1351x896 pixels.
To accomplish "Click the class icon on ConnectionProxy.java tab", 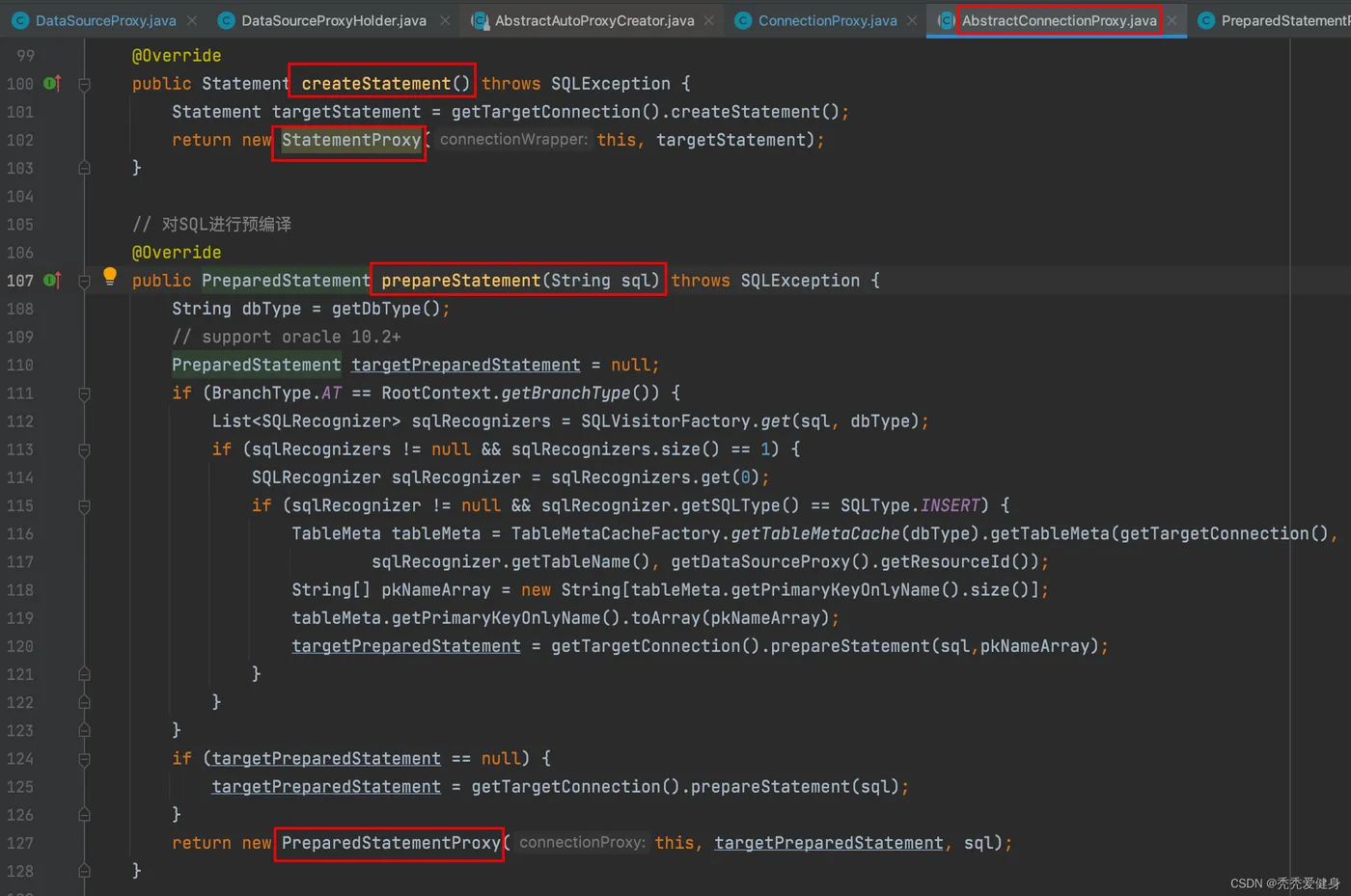I will [x=743, y=20].
